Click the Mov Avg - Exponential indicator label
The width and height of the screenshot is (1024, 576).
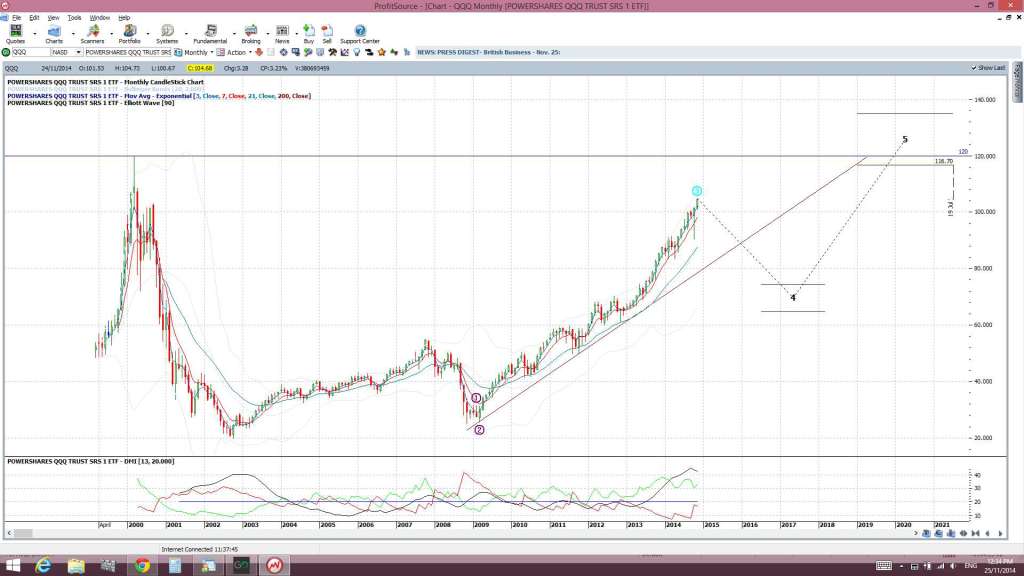159,96
